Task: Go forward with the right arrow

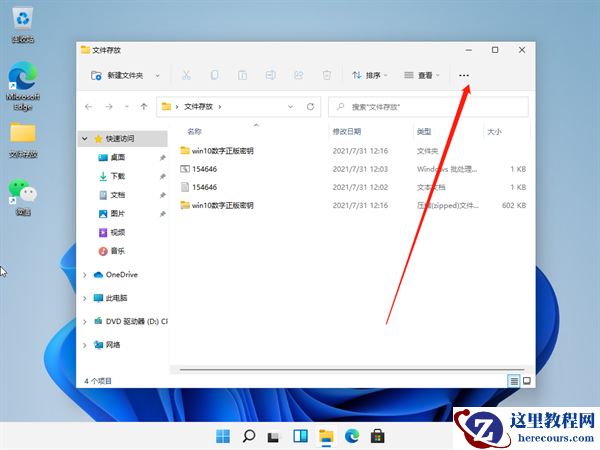Action: click(x=109, y=107)
